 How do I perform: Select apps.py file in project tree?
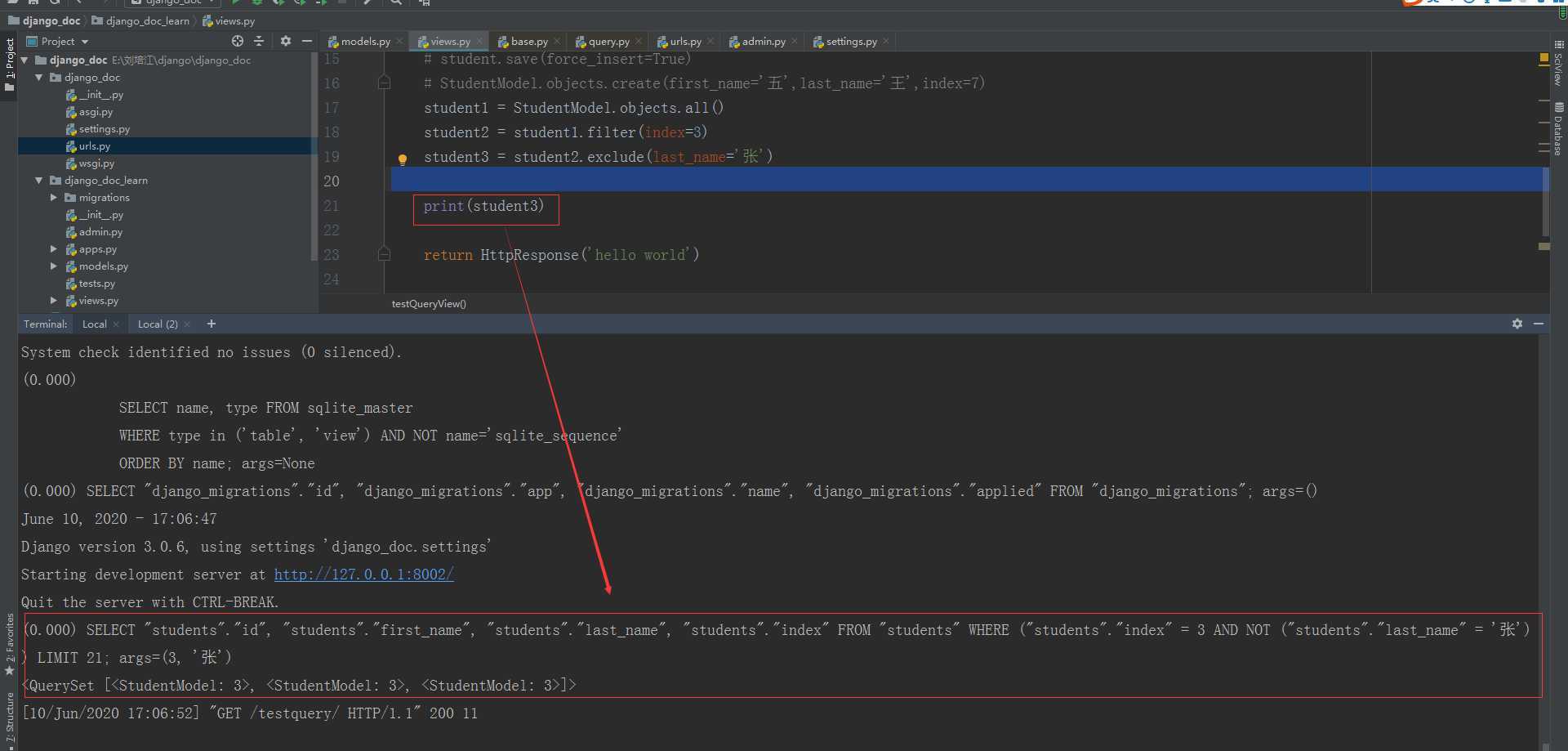pos(97,249)
